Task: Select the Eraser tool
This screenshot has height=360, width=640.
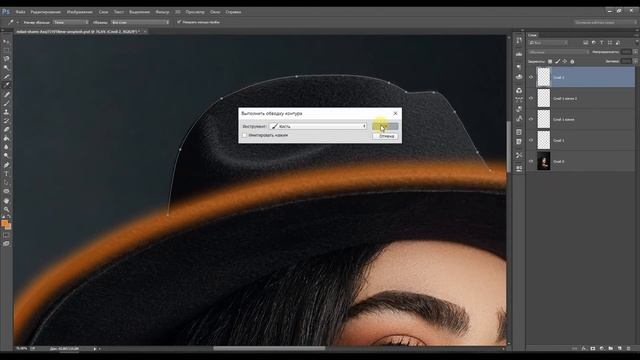Action: click(x=6, y=129)
